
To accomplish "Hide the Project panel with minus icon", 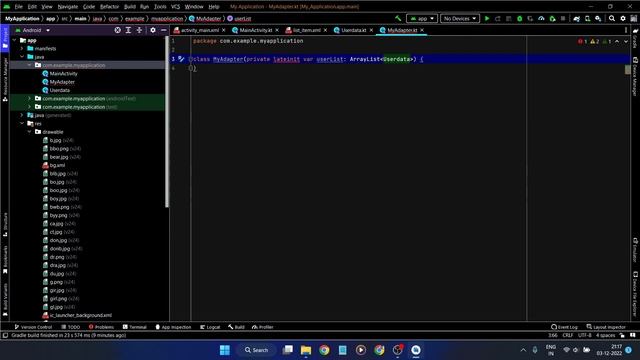I will (x=164, y=30).
